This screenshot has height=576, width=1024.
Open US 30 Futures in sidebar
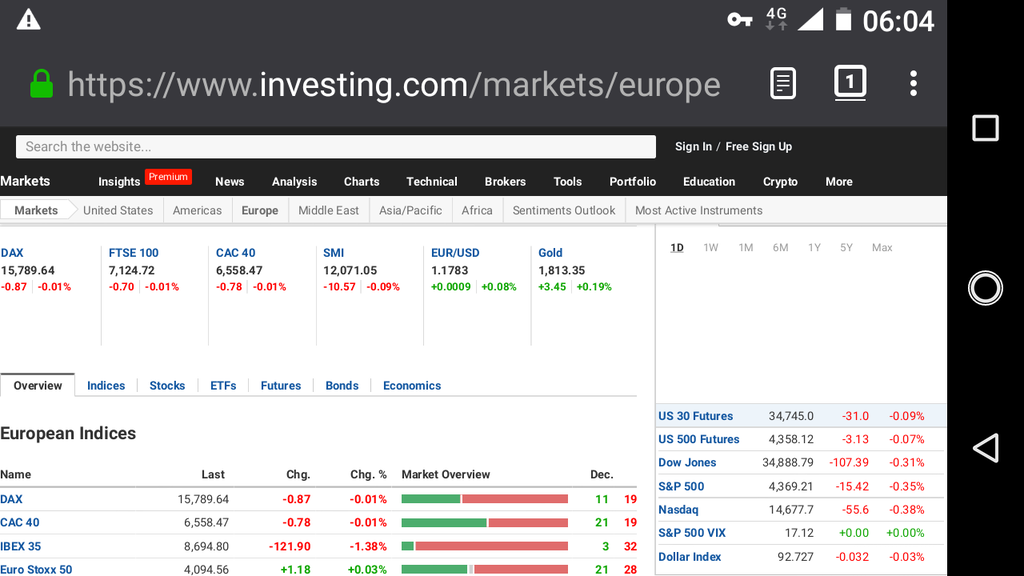click(695, 416)
